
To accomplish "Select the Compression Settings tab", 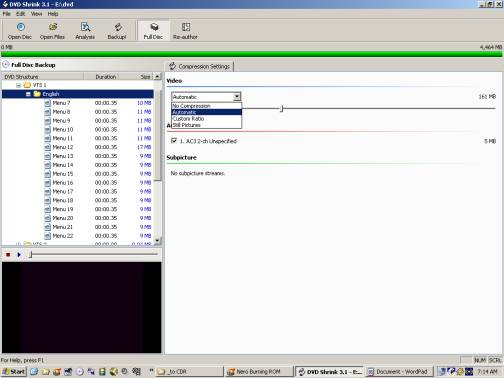I will [x=200, y=66].
